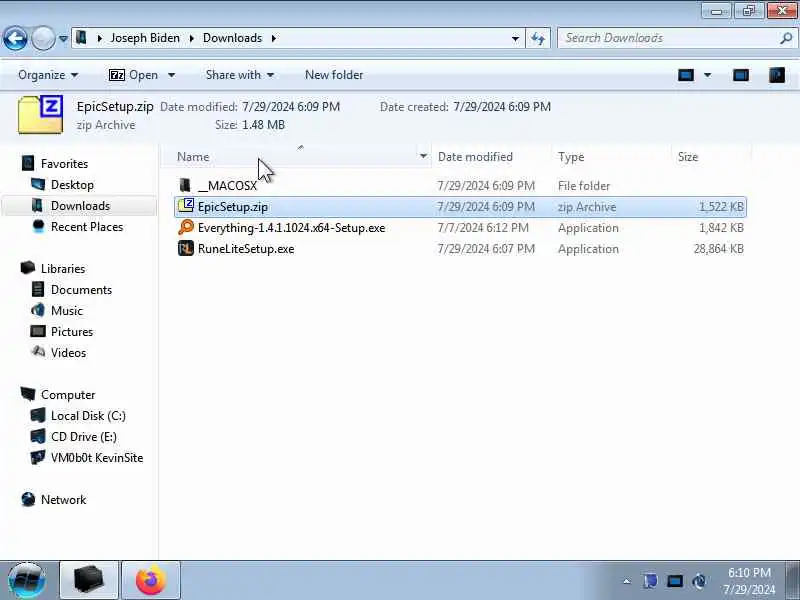The width and height of the screenshot is (800, 600).
Task: Show hidden system tray icons arrow
Action: click(627, 581)
